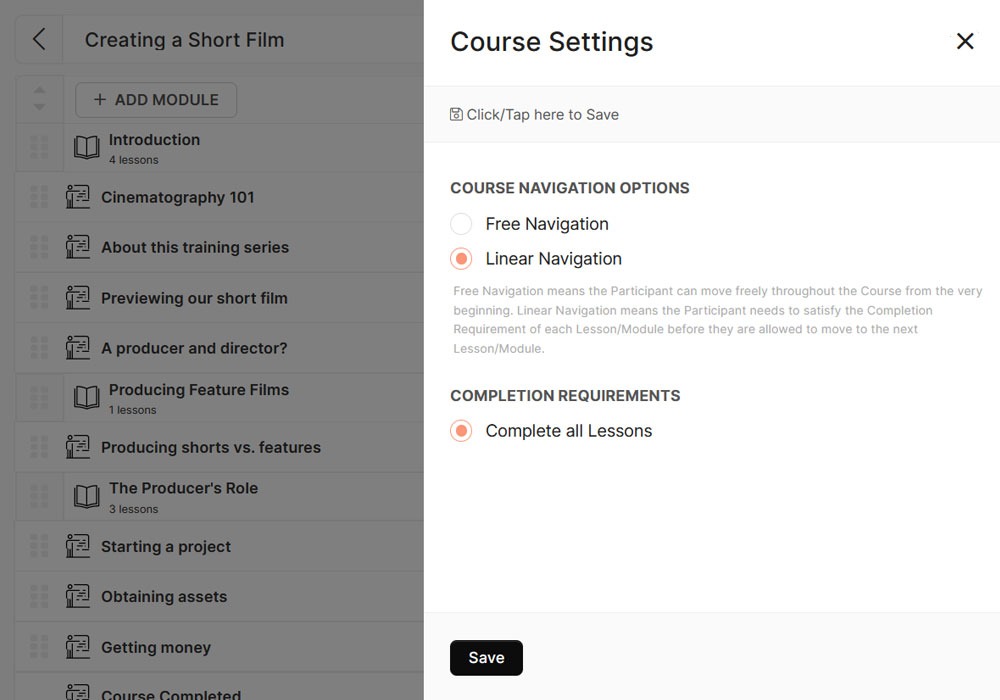This screenshot has width=1000, height=700.
Task: Click the Click/Tap here to Save link
Action: [542, 115]
